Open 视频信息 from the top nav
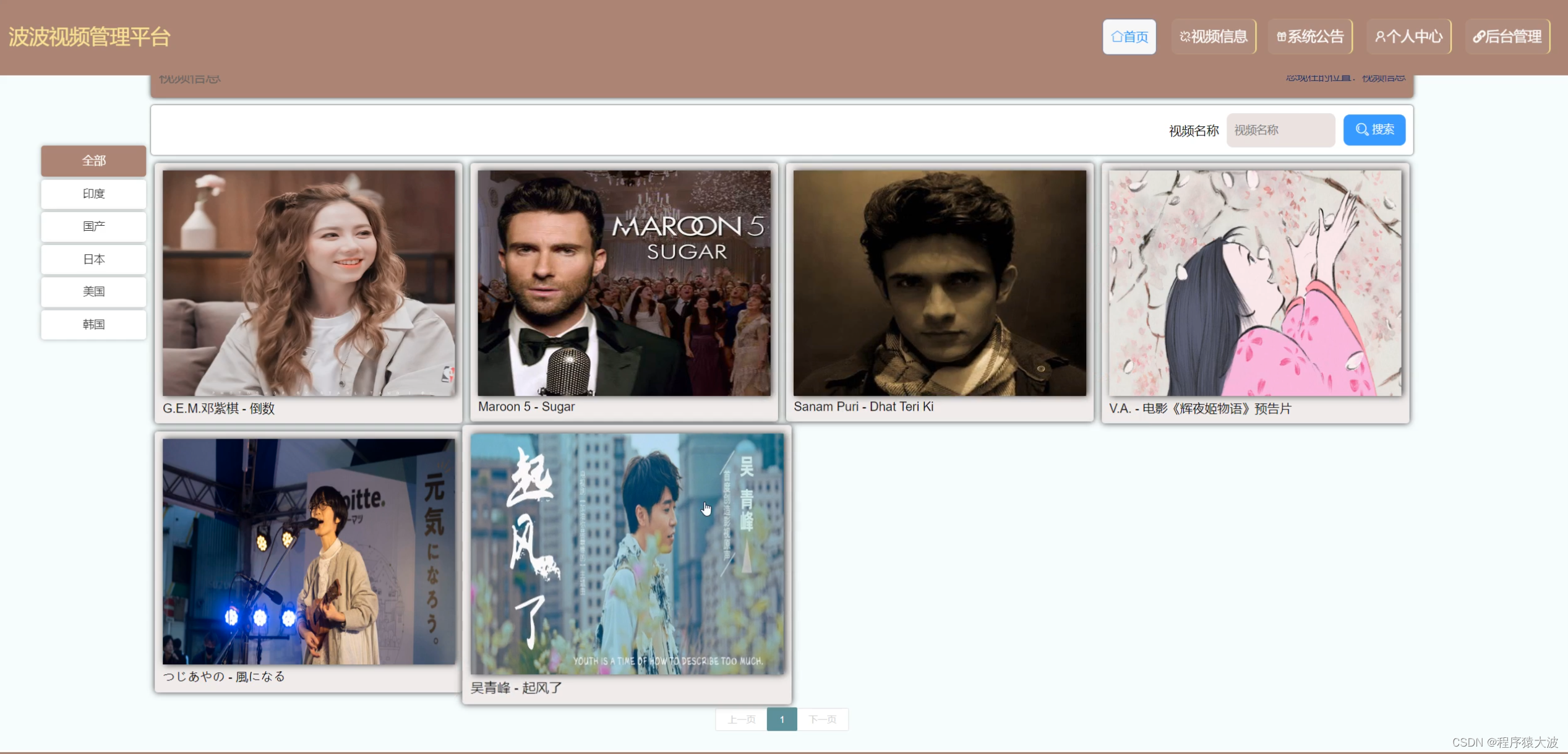 [x=1213, y=37]
